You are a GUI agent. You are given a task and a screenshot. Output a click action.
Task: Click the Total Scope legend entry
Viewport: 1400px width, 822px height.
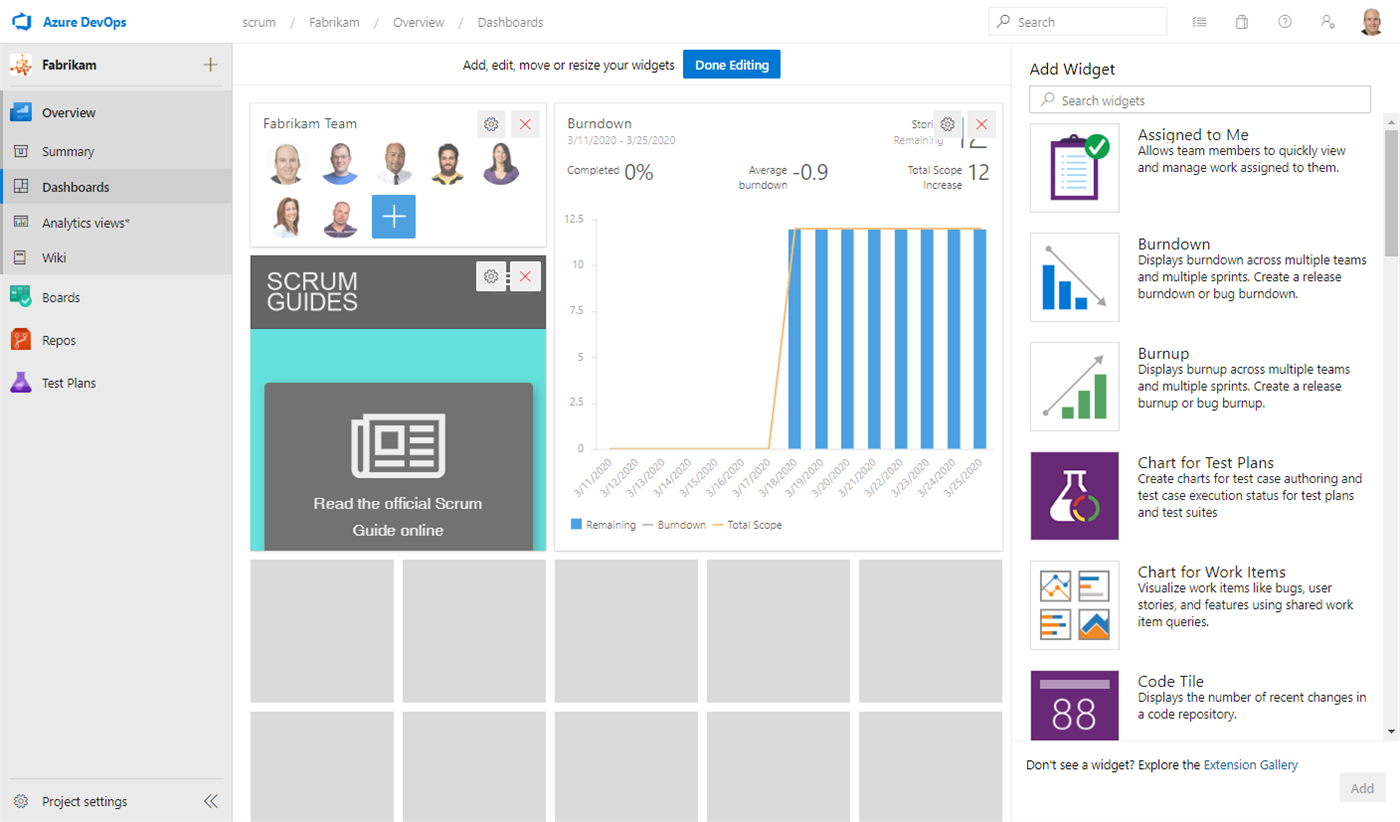click(x=747, y=525)
